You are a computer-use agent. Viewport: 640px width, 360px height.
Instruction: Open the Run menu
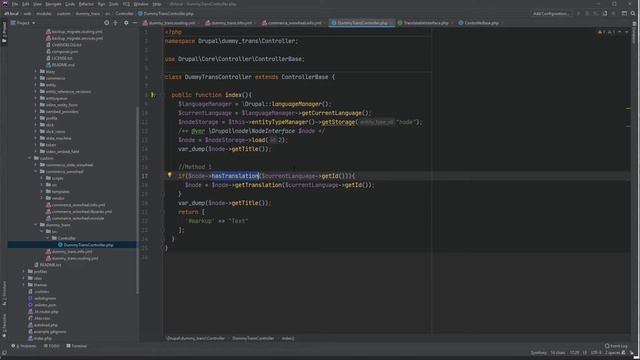101,4
